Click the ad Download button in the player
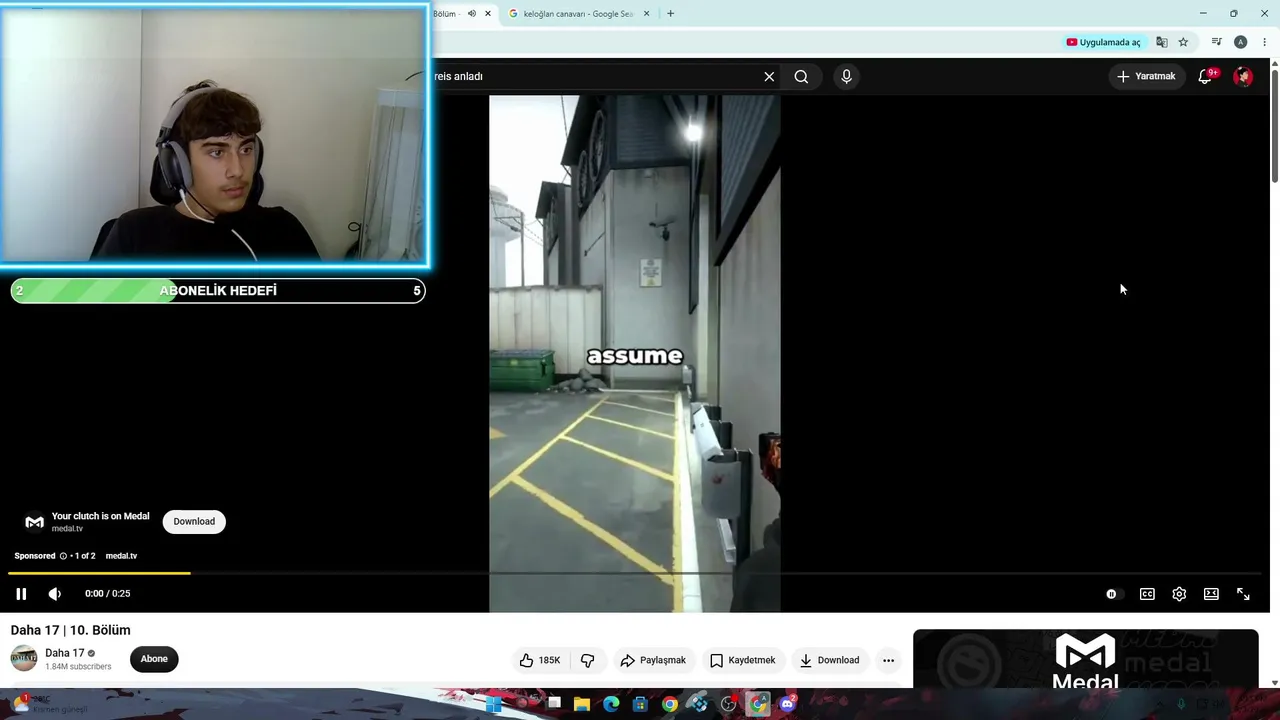1280x720 pixels. tap(194, 521)
